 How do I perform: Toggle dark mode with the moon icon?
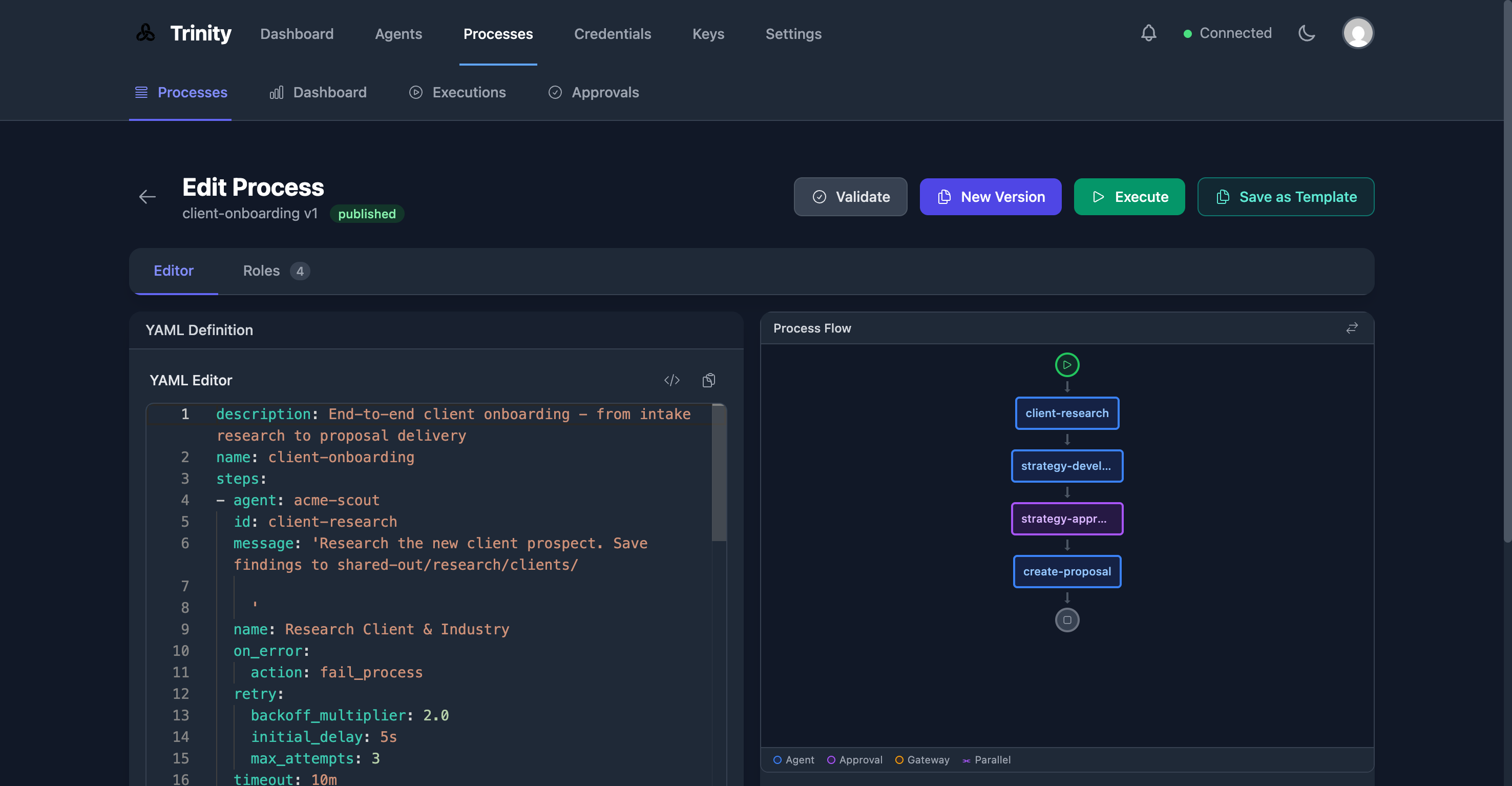coord(1307,33)
